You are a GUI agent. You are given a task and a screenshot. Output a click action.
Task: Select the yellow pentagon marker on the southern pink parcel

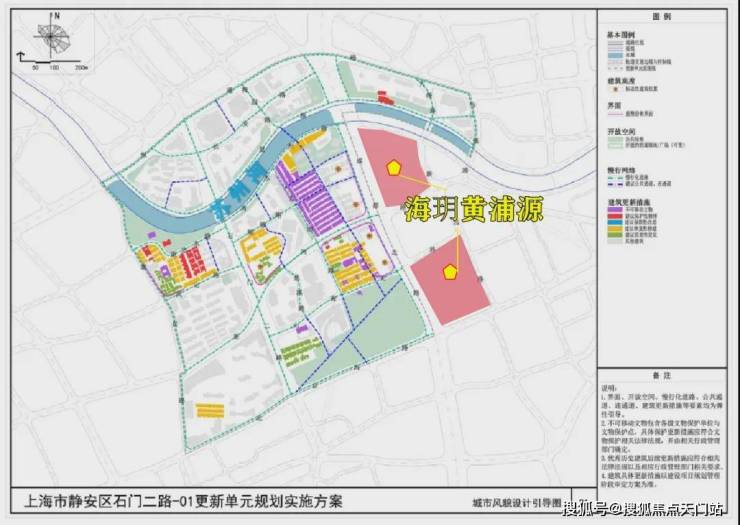pyautogui.click(x=450, y=272)
